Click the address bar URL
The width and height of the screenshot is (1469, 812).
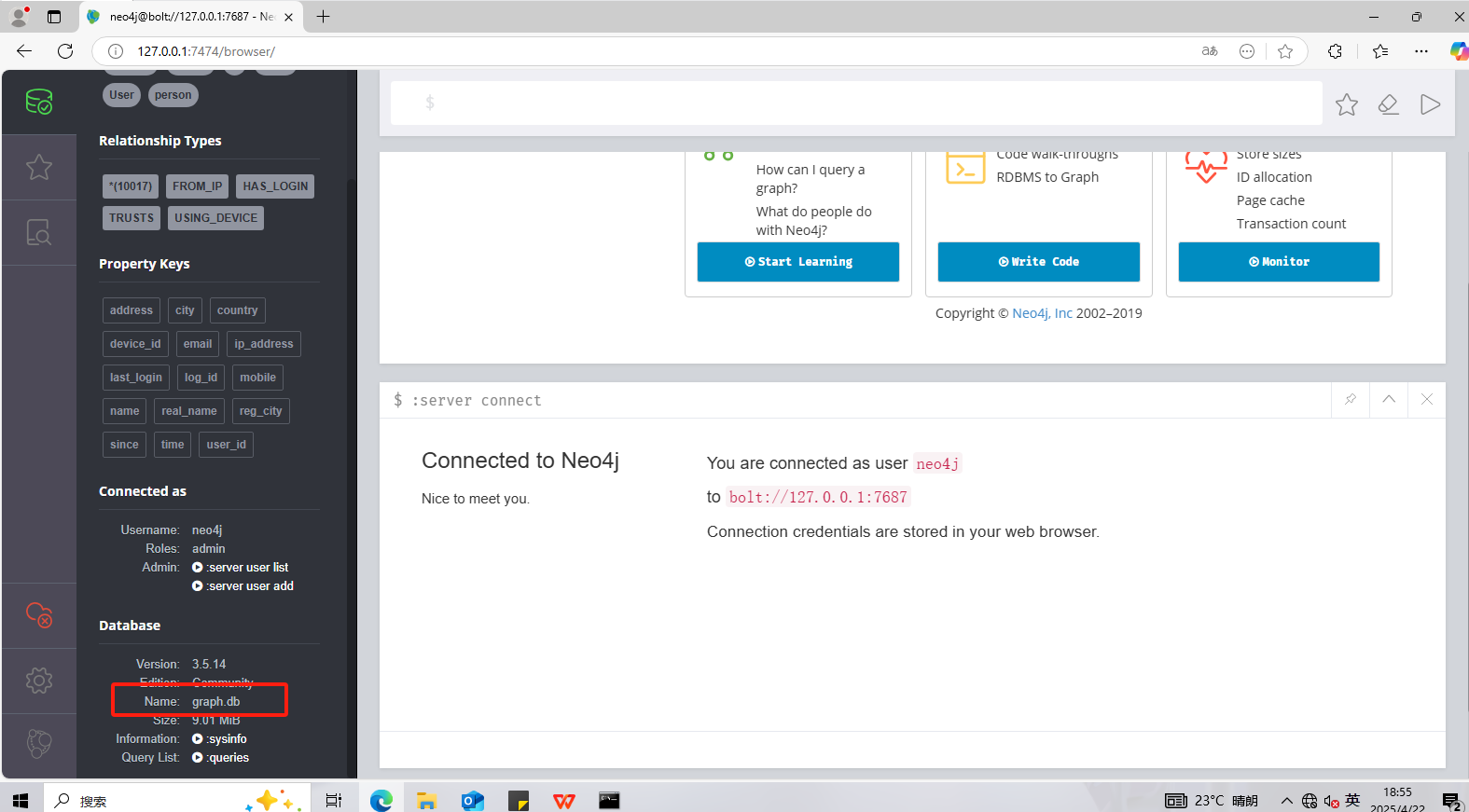206,51
